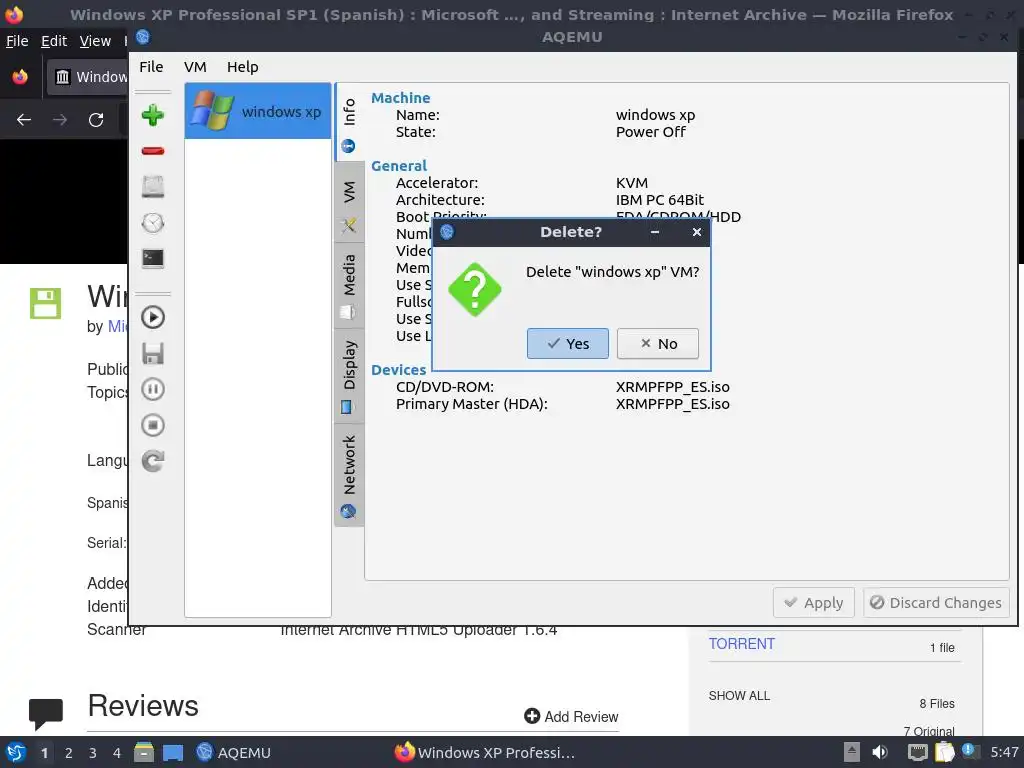Click Firefox forward arrow
This screenshot has height=768, width=1024.
(60, 120)
